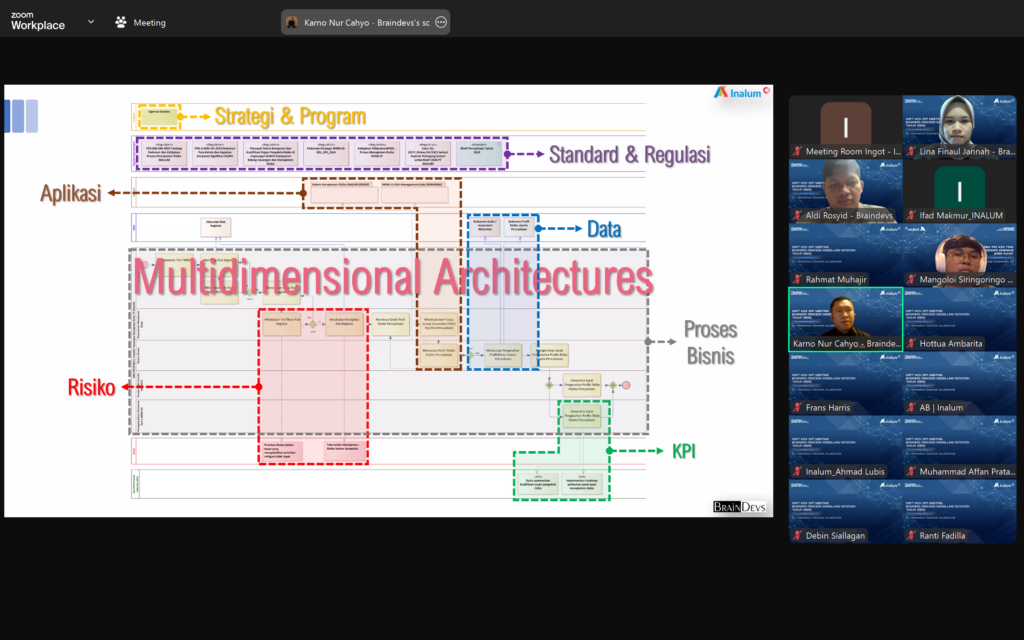The image size is (1024, 640).
Task: Click the Inalum logo on the shared slide
Action: point(741,92)
